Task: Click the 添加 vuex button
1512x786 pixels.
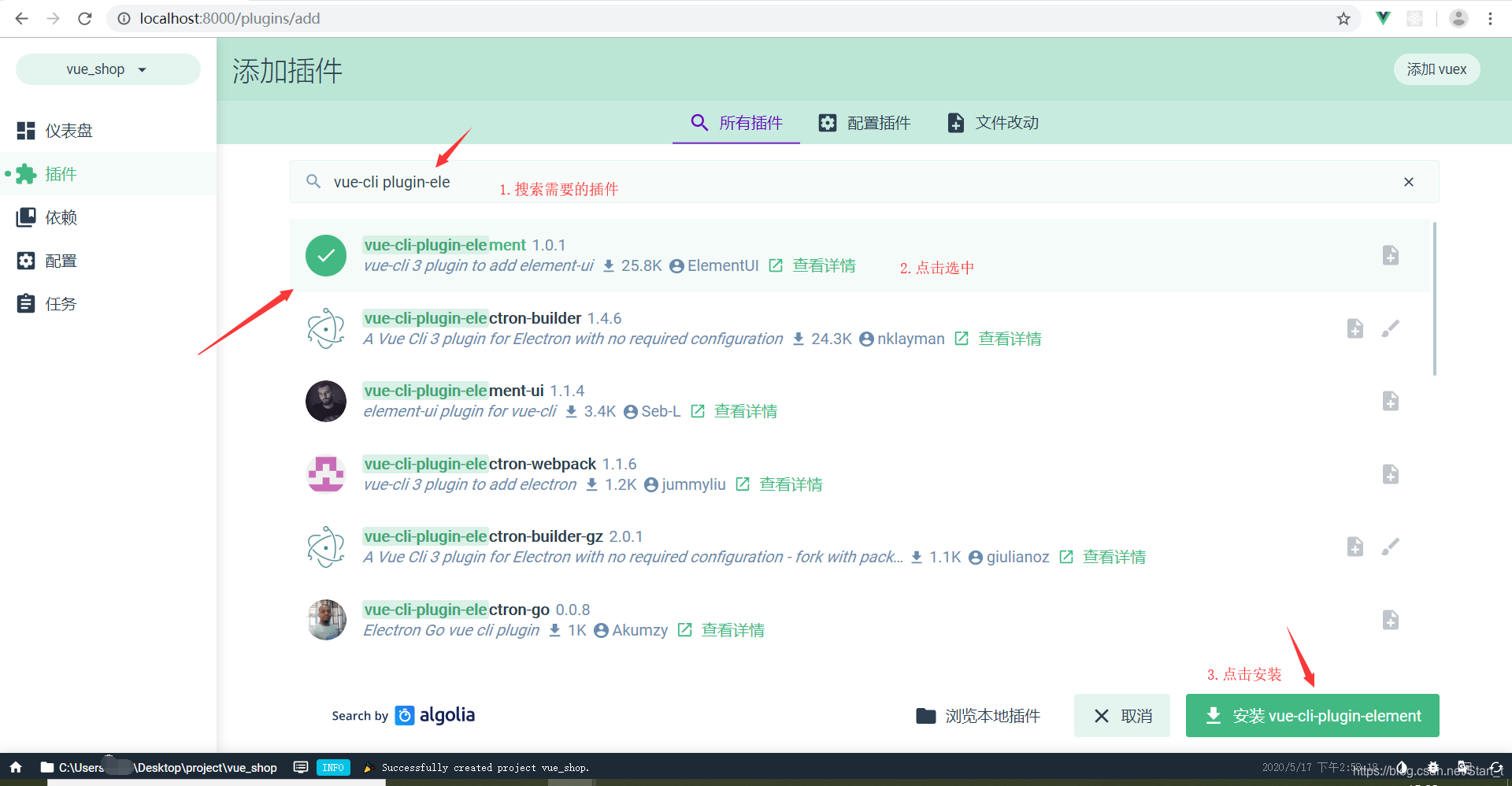Action: (1436, 69)
